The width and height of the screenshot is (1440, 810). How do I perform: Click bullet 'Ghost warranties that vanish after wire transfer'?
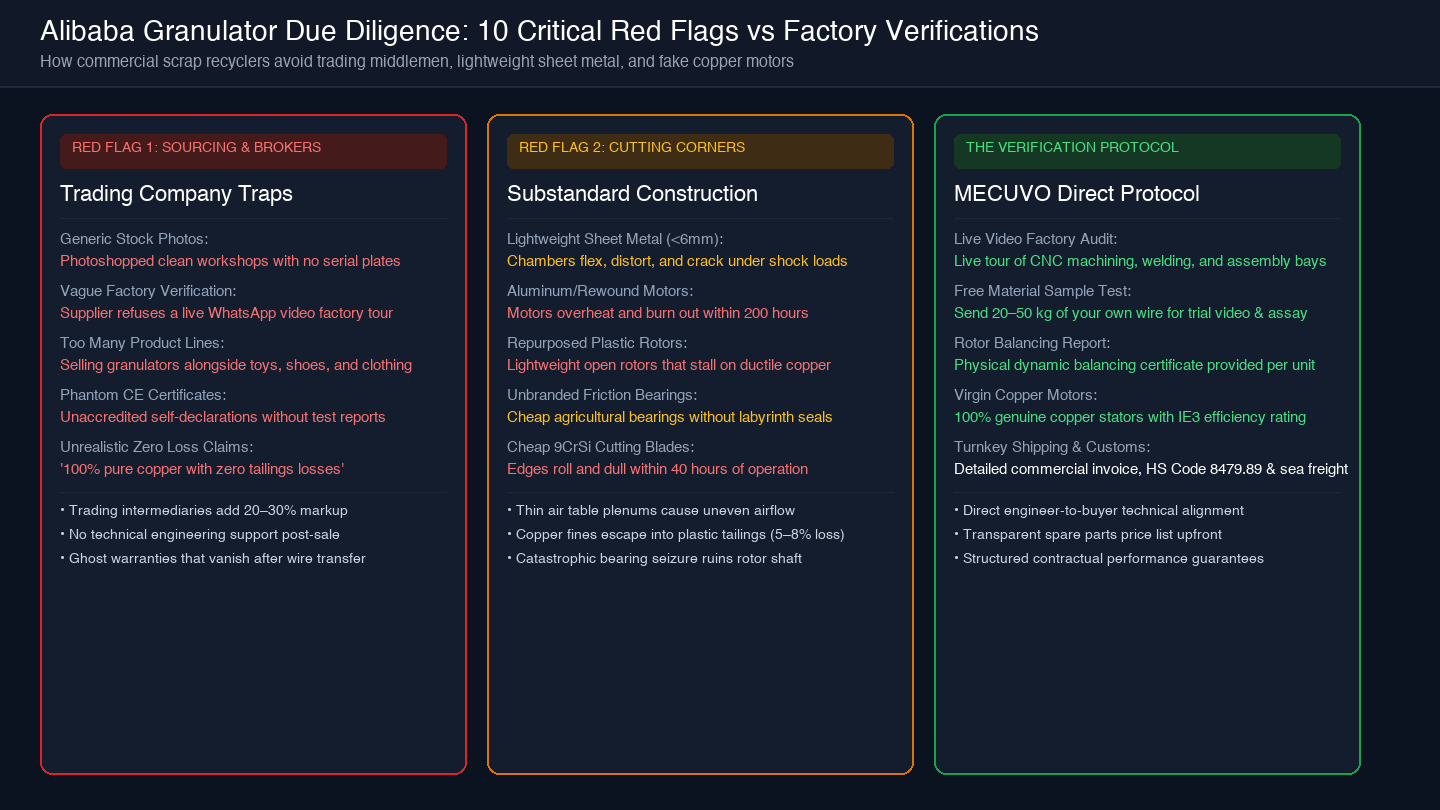pyautogui.click(x=213, y=558)
